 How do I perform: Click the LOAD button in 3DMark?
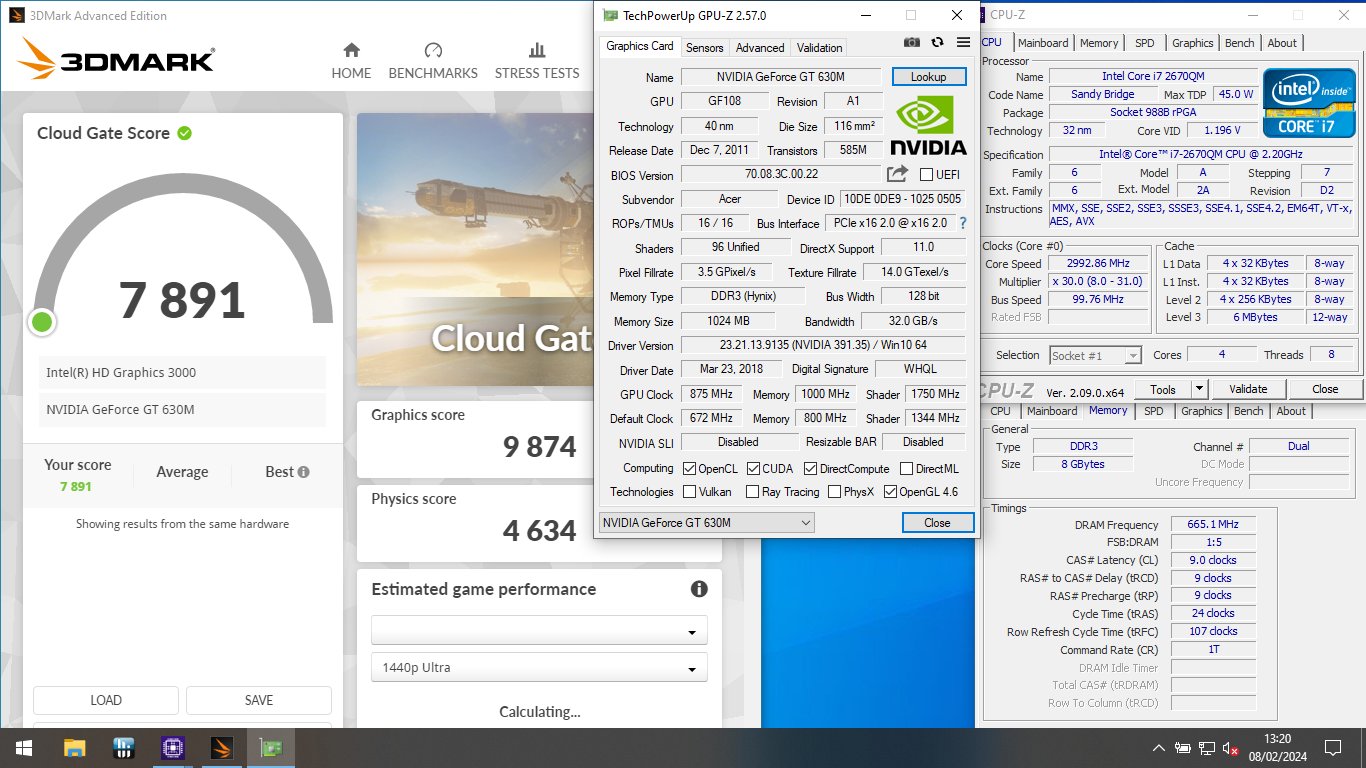pos(106,700)
